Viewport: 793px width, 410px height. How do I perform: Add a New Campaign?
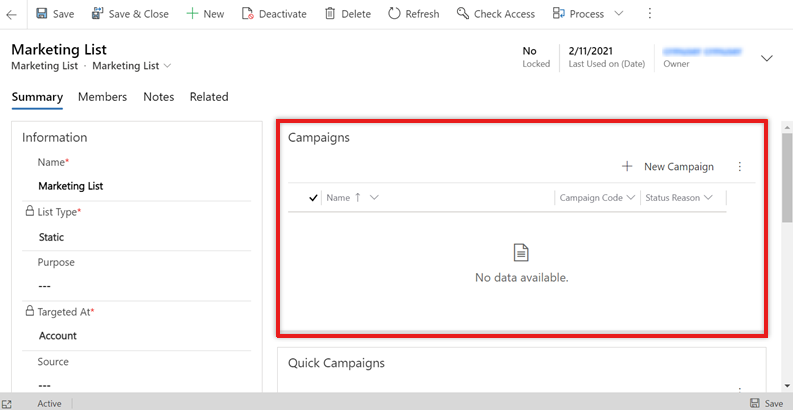coord(668,167)
